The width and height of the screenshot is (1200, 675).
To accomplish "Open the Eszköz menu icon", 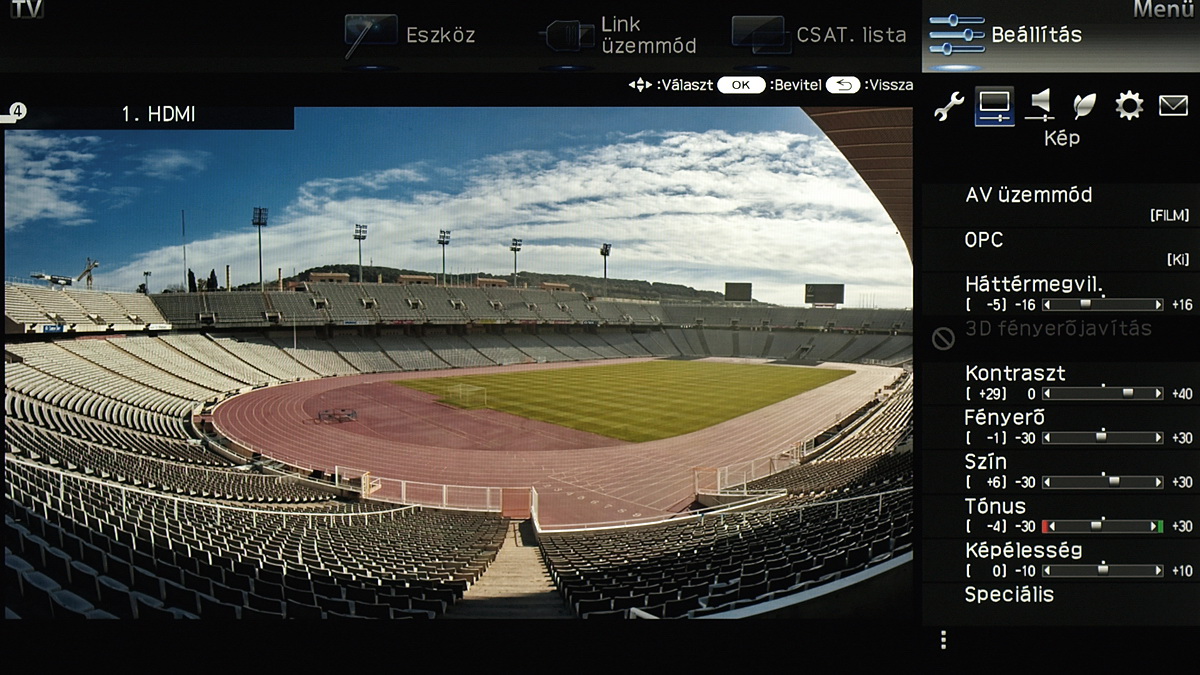I will (371, 37).
